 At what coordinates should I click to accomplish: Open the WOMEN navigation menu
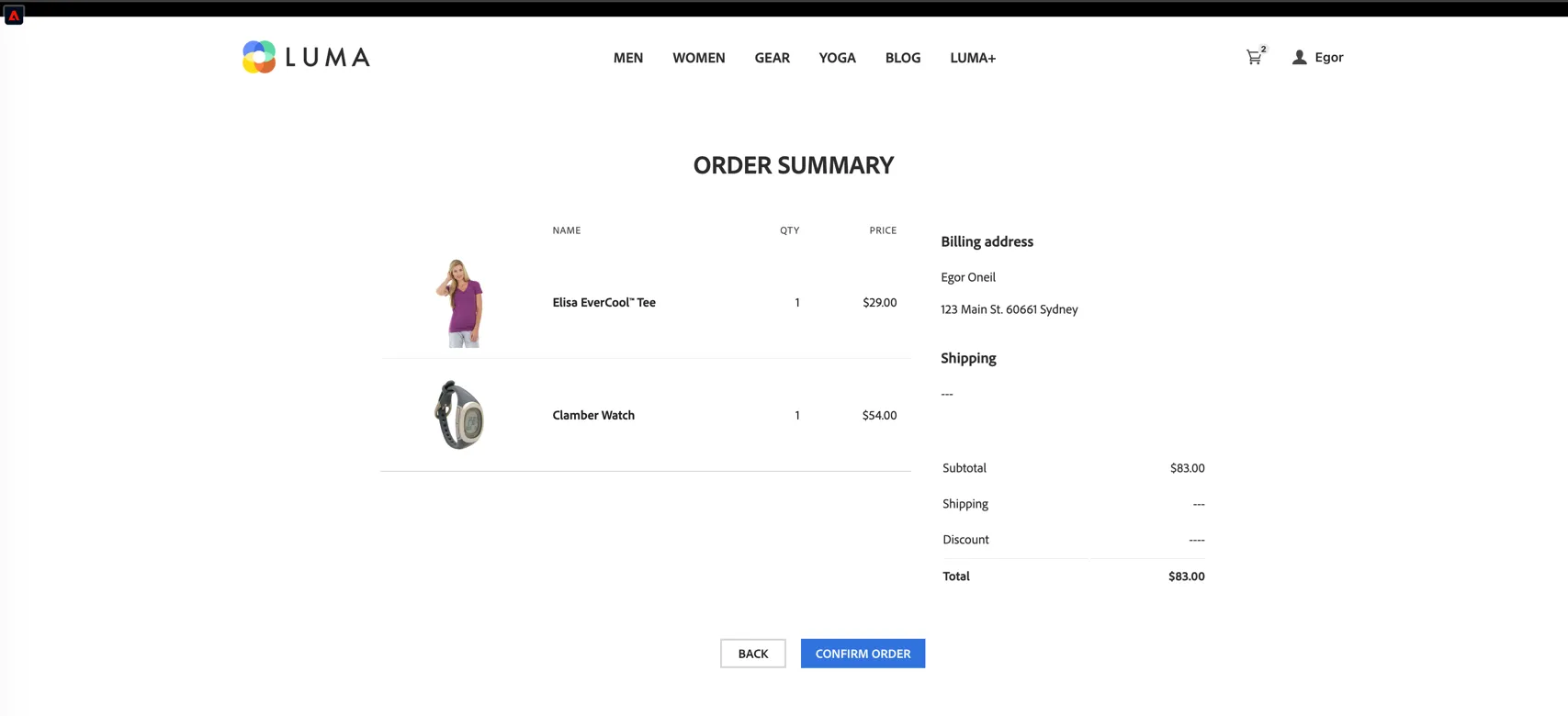coord(699,58)
